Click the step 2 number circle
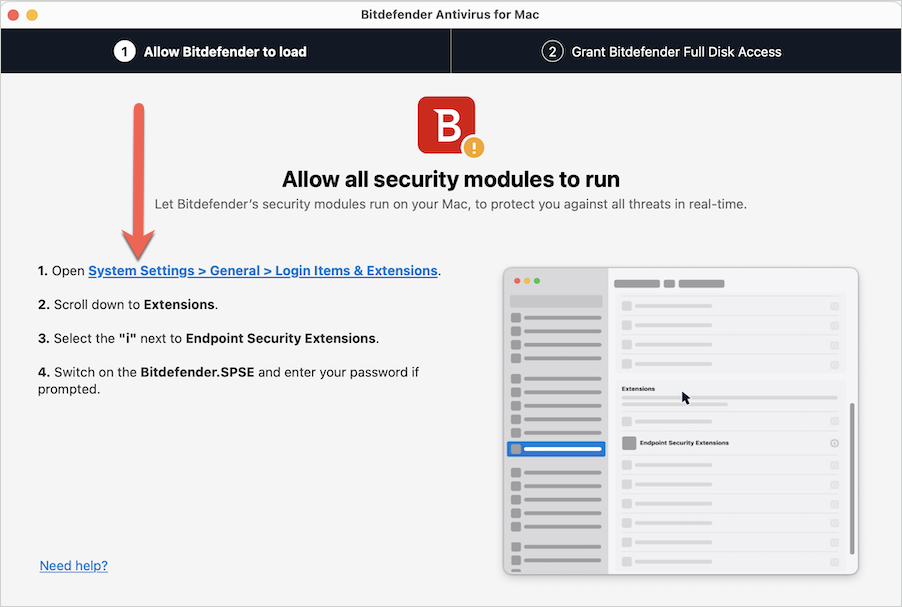The width and height of the screenshot is (902, 607). click(x=552, y=51)
